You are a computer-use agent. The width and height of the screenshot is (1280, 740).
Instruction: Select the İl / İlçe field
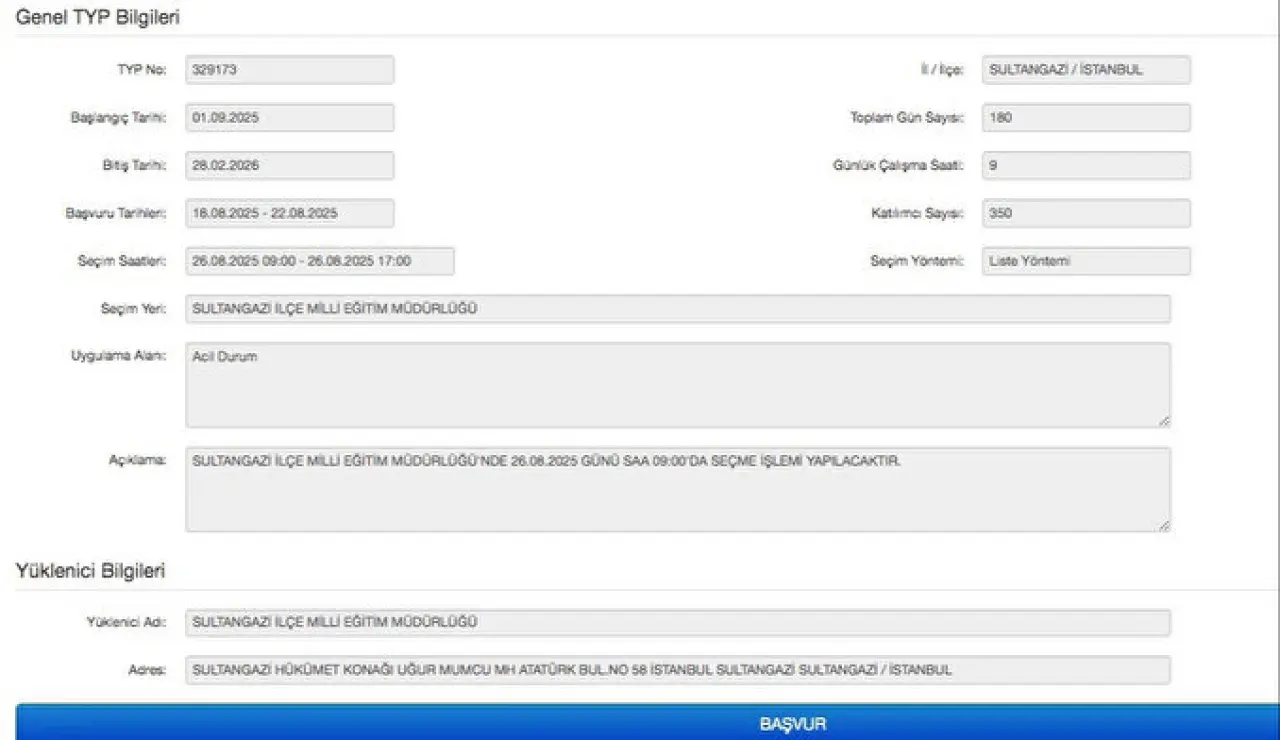click(1086, 70)
